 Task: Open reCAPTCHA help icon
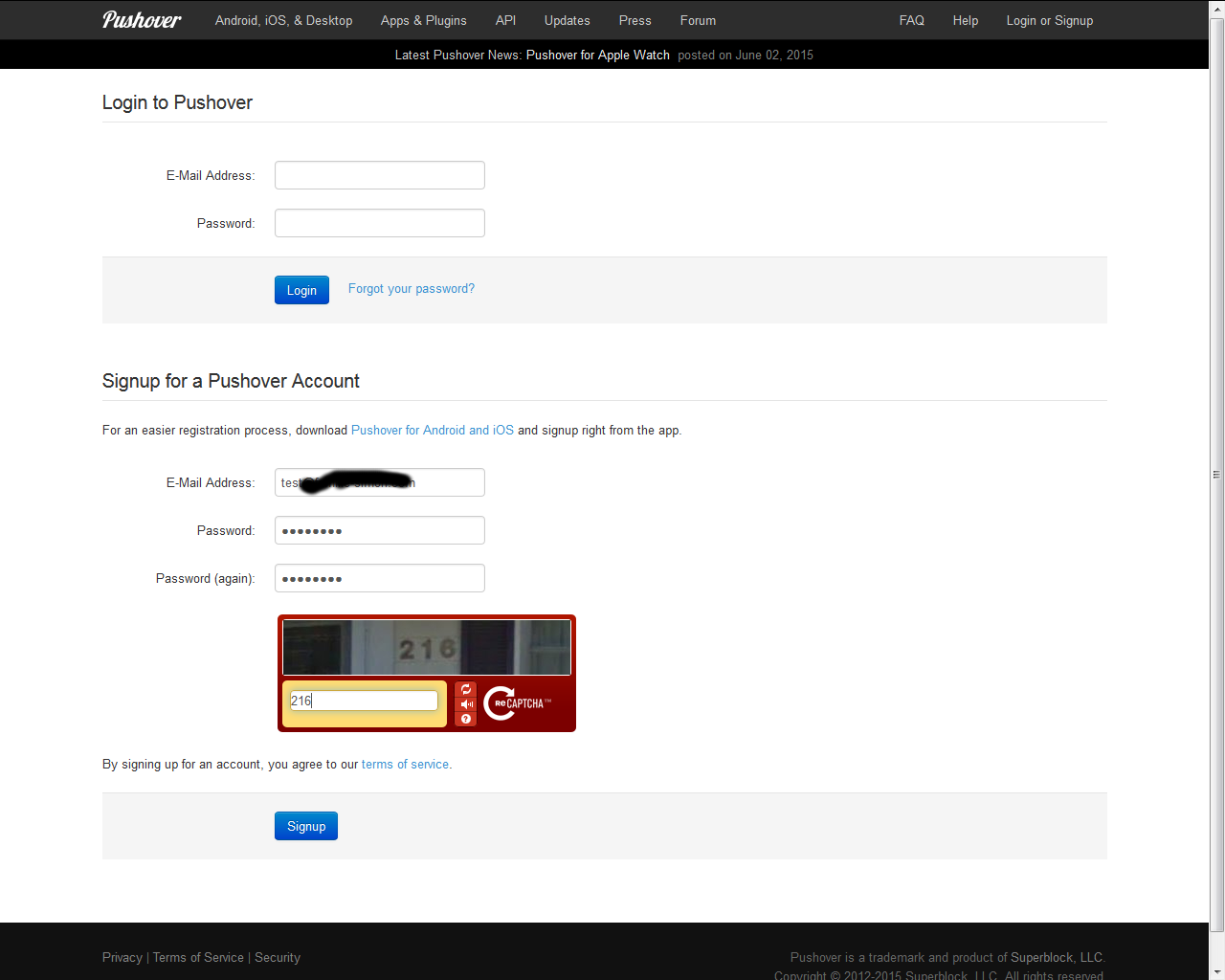pos(466,719)
